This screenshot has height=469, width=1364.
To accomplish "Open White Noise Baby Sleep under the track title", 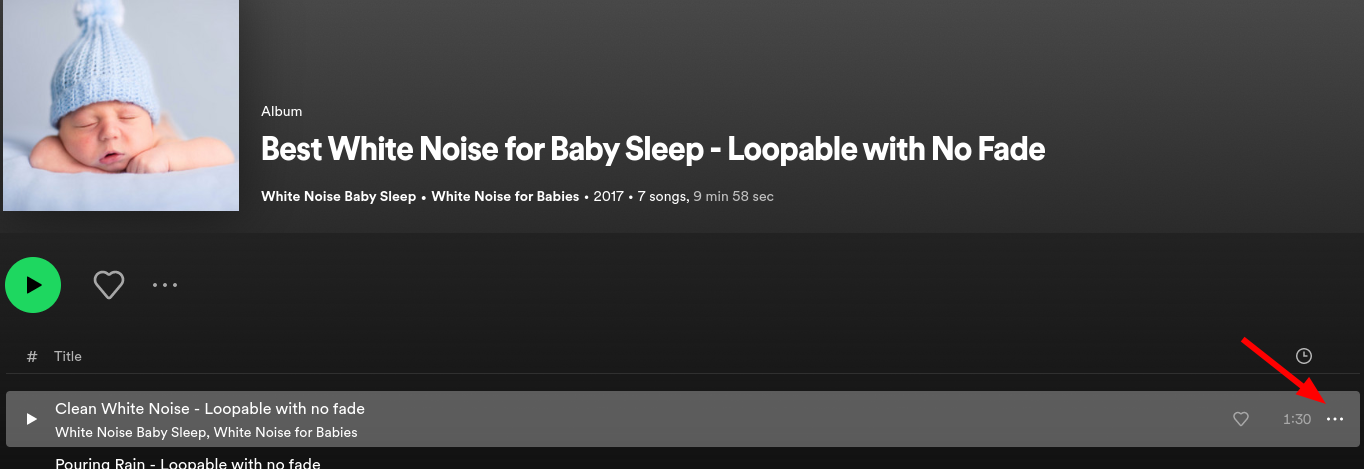I will coord(131,432).
